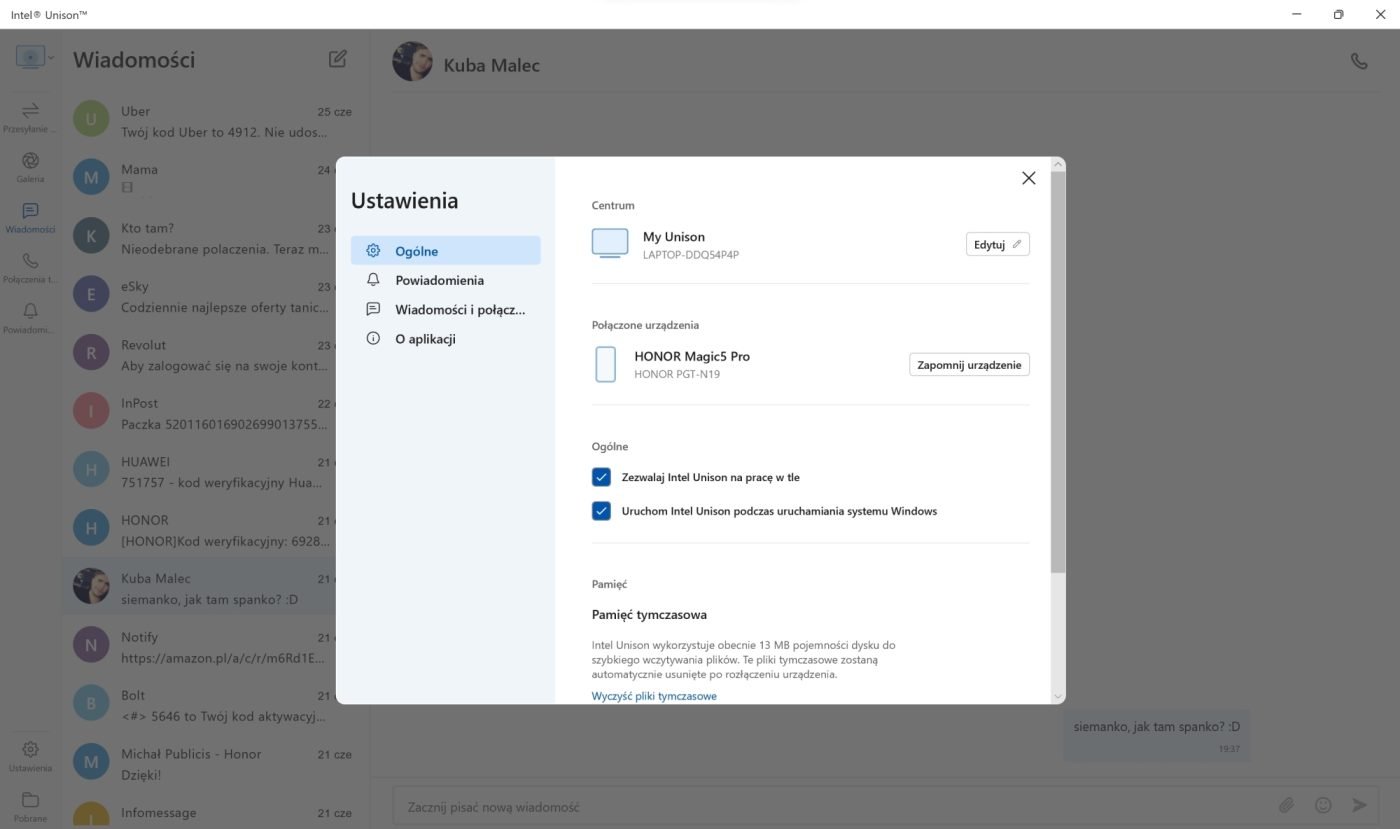Viewport: 1400px width, 829px height.
Task: Open the Powiadomienia bell sidebar icon
Action: point(30,311)
